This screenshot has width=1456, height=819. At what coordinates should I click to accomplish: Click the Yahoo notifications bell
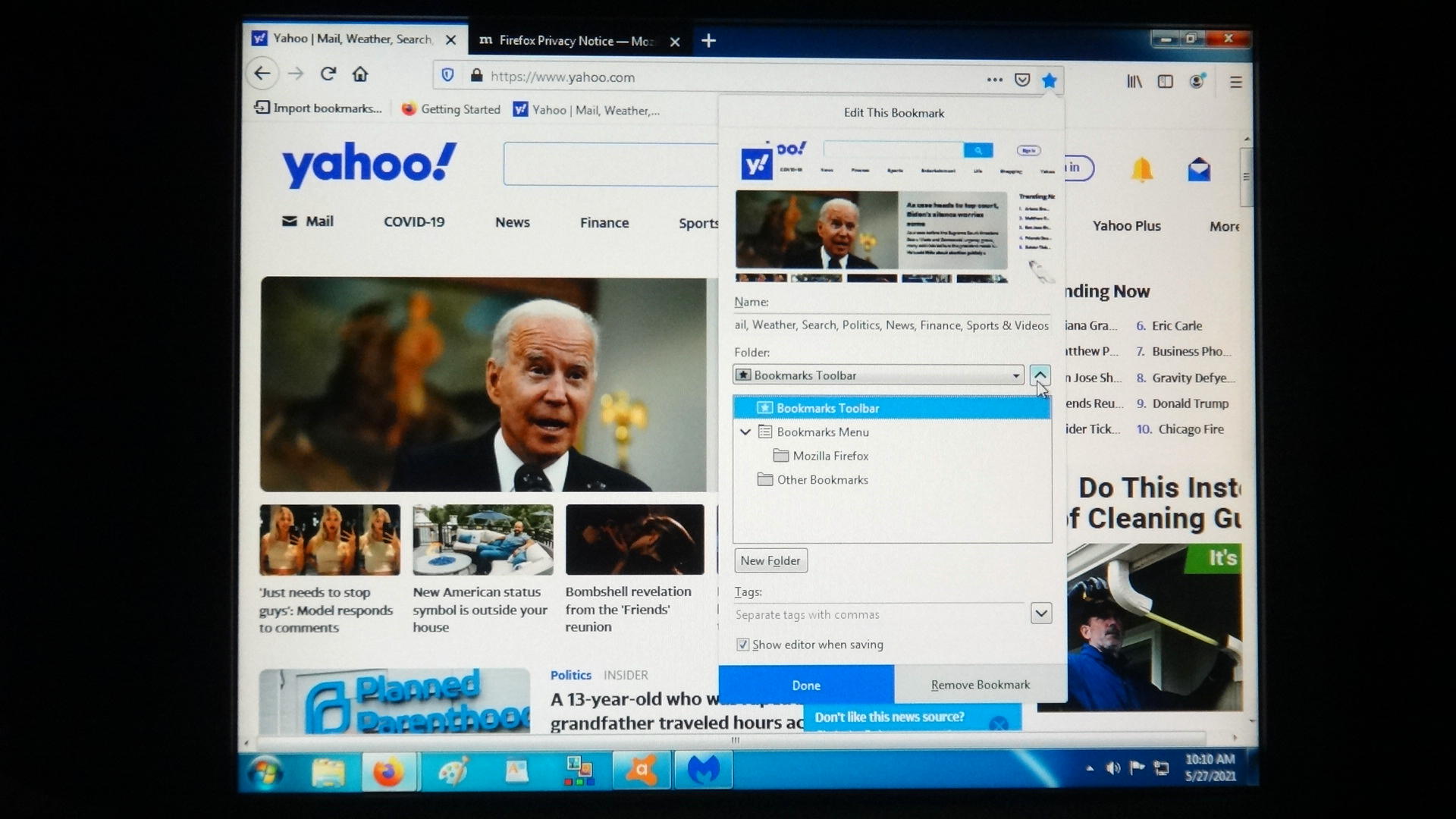(x=1142, y=170)
